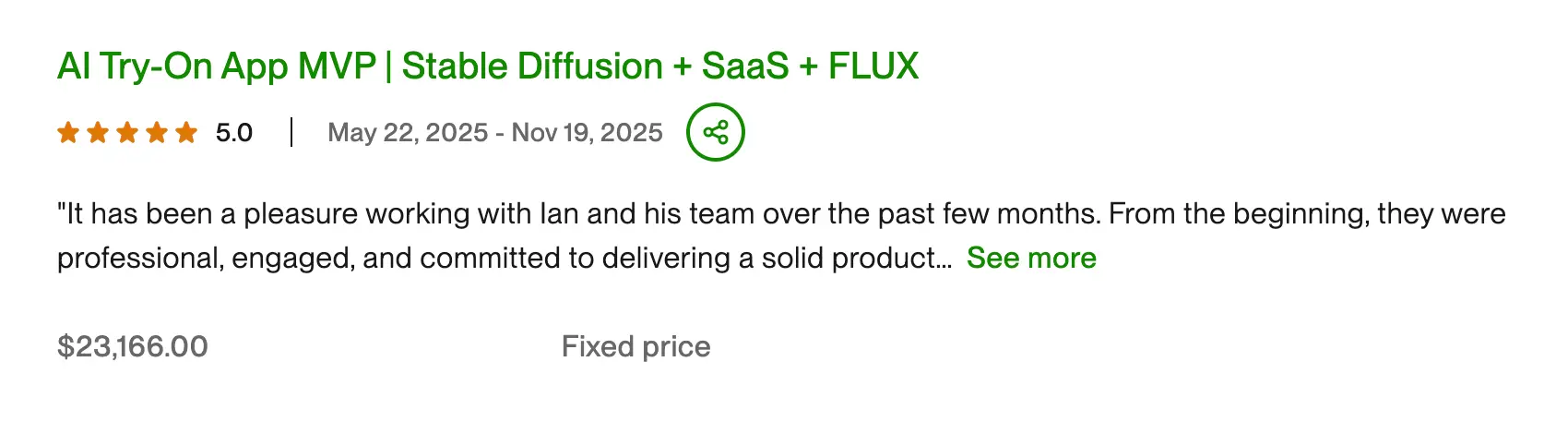Image resolution: width=1568 pixels, height=434 pixels.
Task: Expand the review with See more
Action: coord(1031,258)
